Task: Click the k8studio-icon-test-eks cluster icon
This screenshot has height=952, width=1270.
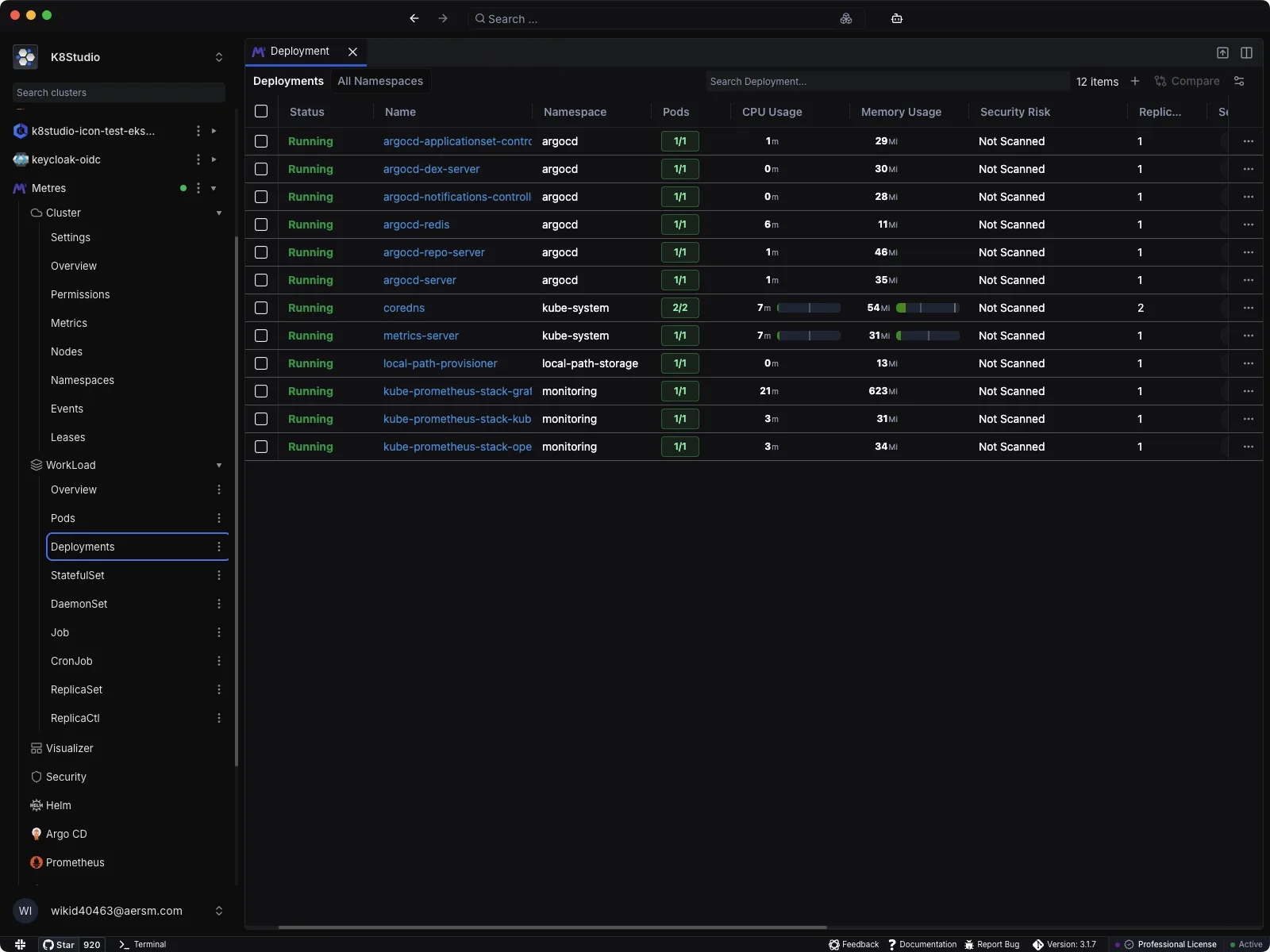Action: point(21,131)
